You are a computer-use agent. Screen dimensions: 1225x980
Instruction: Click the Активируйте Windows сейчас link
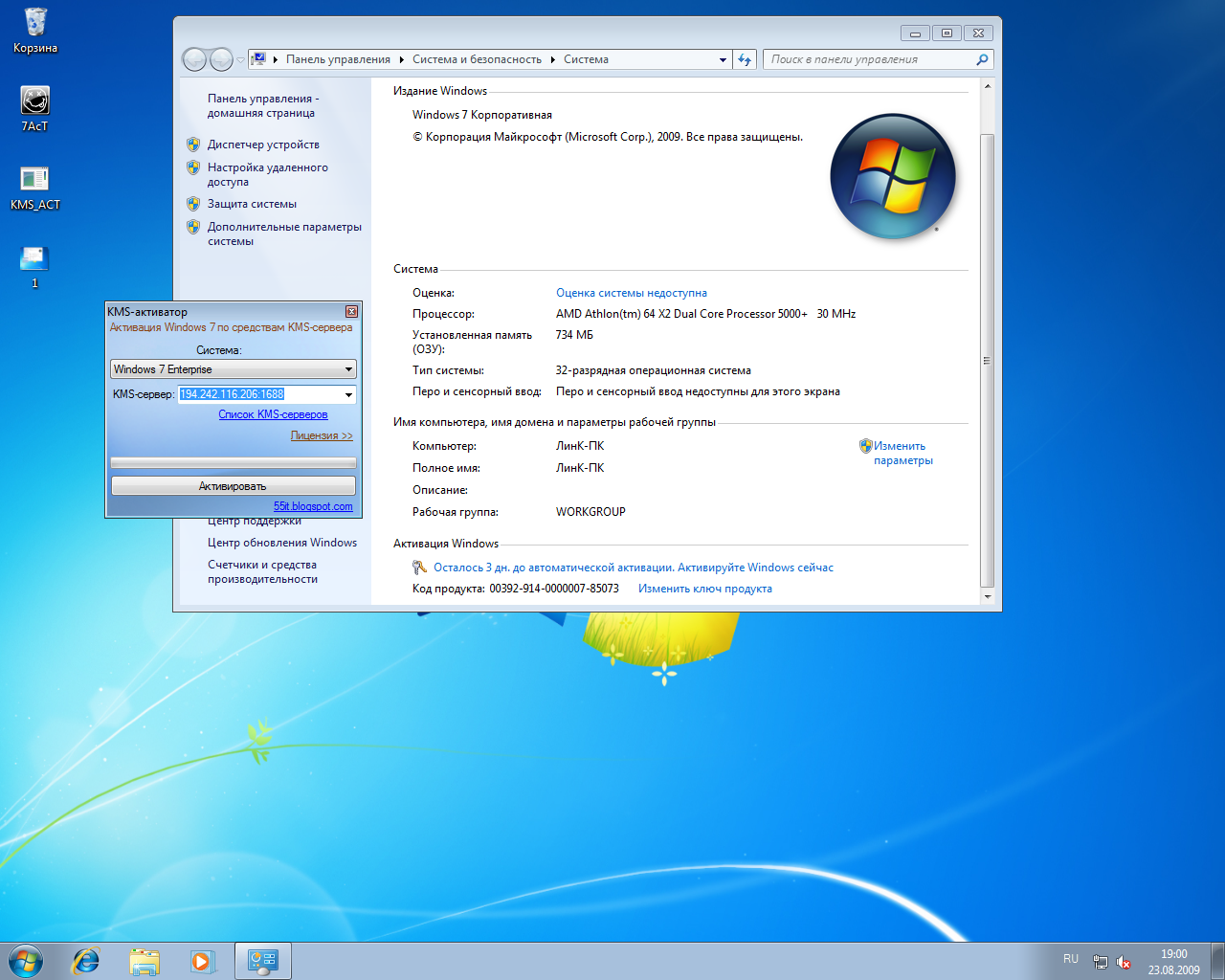point(756,568)
